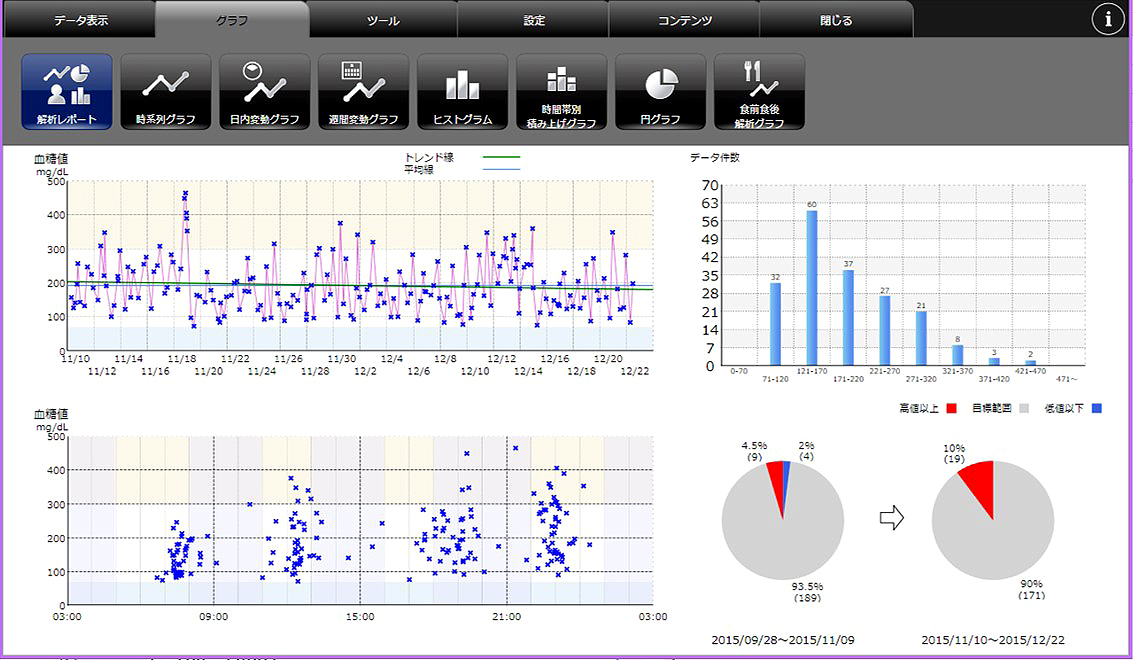Open the 食前食後解析グラフ meal analysis graph
The height and width of the screenshot is (660, 1133).
click(759, 92)
